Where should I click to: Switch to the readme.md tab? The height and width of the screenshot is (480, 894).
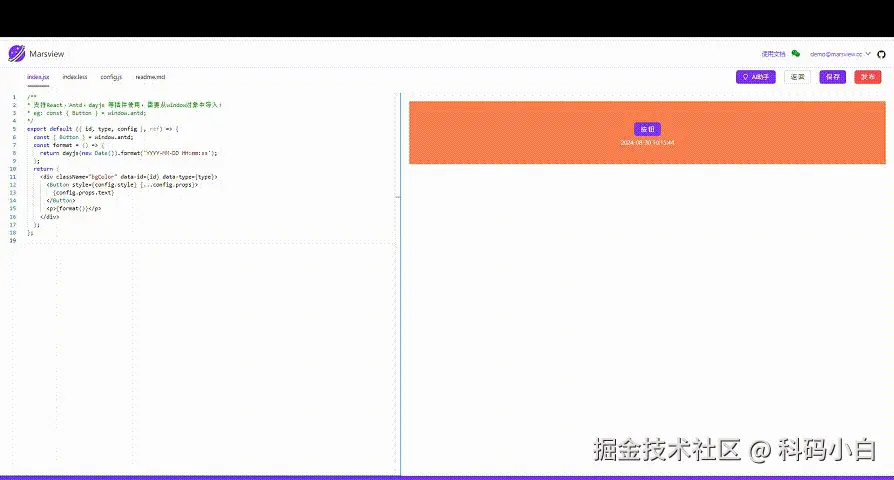[151, 77]
